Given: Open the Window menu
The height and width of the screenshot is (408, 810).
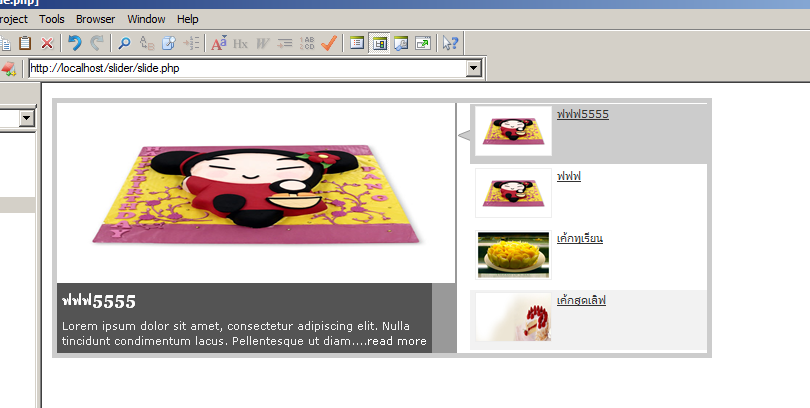Looking at the screenshot, I should 146,19.
